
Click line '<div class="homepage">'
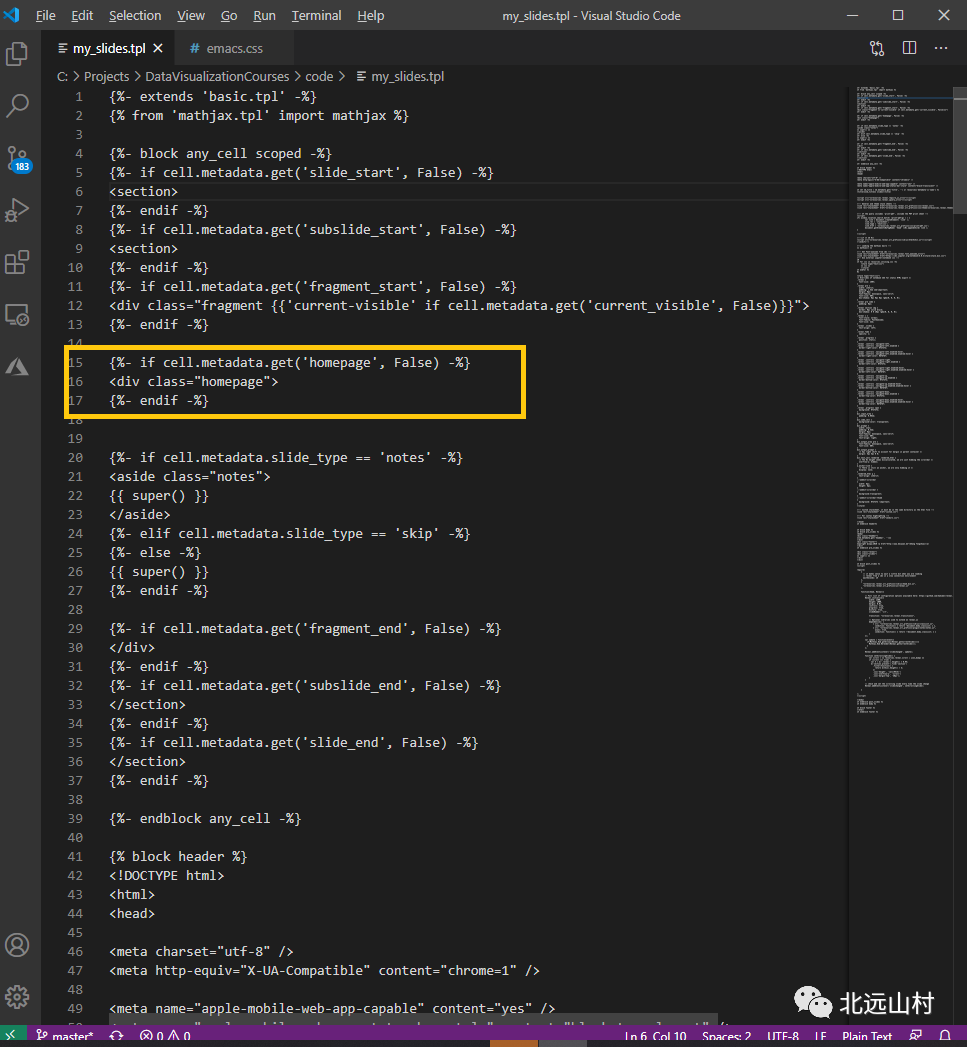pos(194,382)
